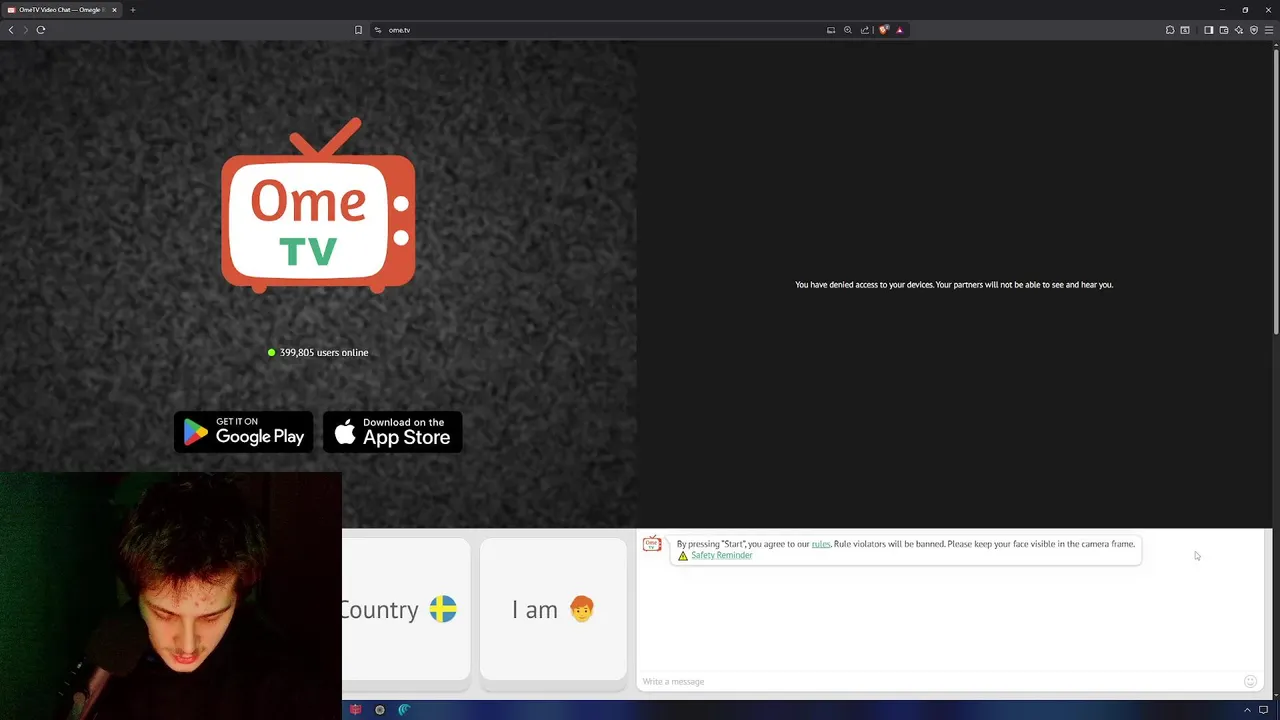
Task: Open the Brave Wallet icon
Action: click(x=1223, y=30)
